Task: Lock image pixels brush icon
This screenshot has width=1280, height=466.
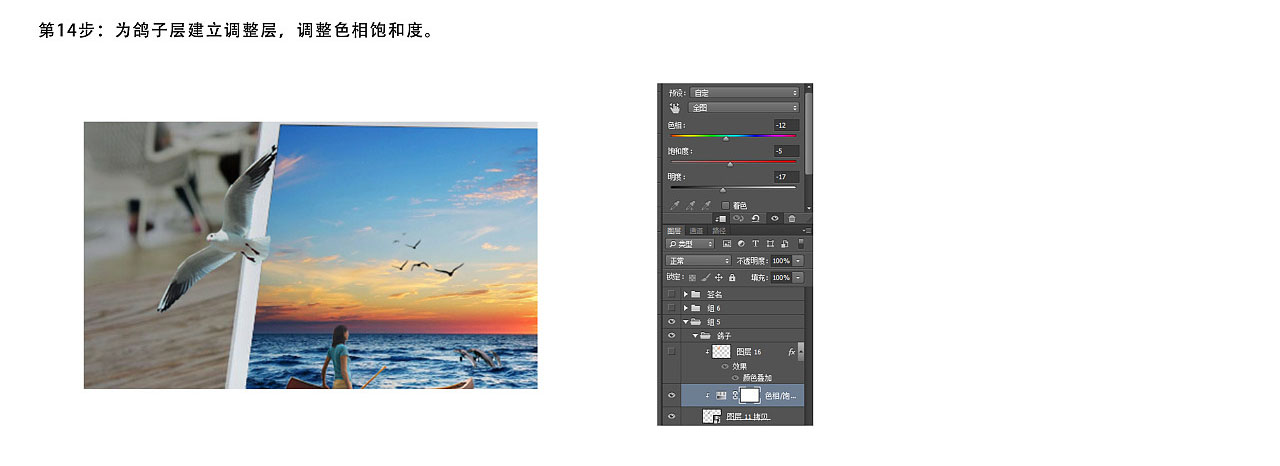Action: 705,277
